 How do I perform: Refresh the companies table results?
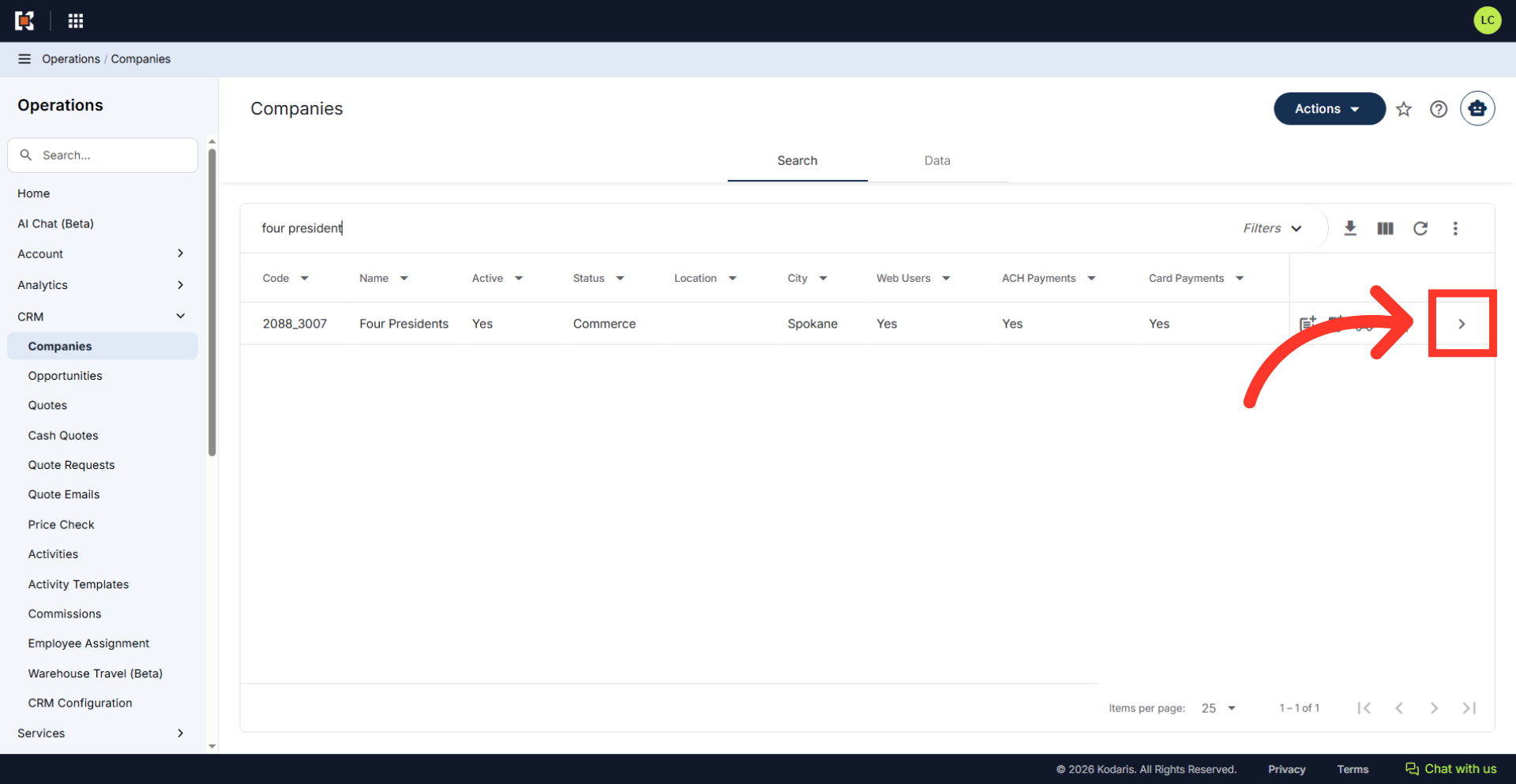click(x=1420, y=228)
